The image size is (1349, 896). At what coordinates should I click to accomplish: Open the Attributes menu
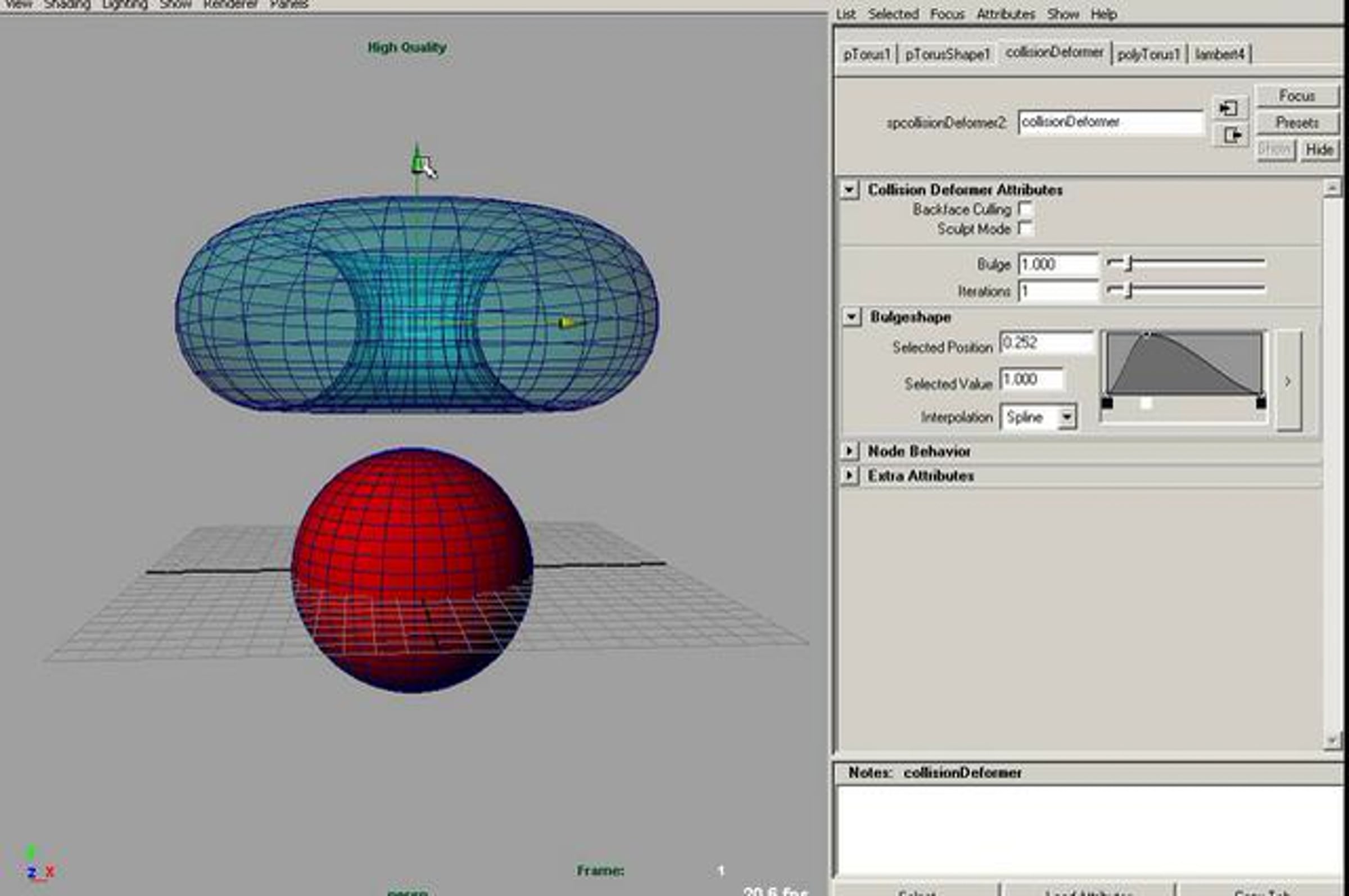1006,13
